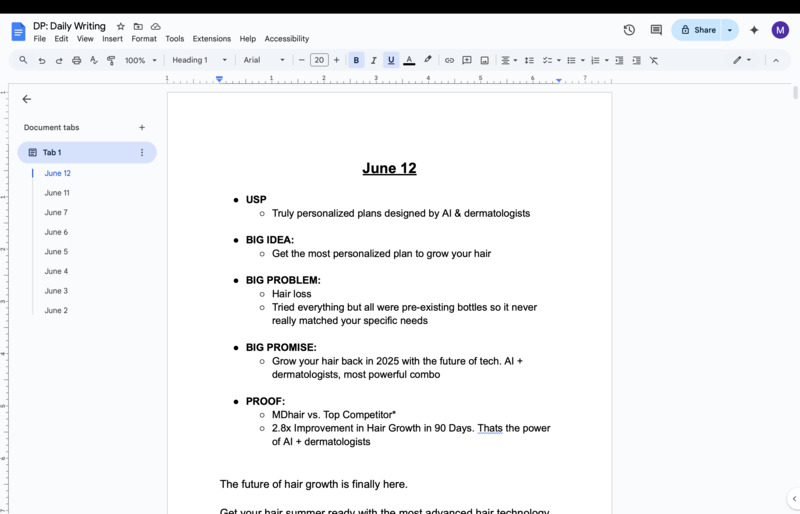Open zoom level dropdown
Image resolution: width=800 pixels, height=514 pixels.
(140, 60)
